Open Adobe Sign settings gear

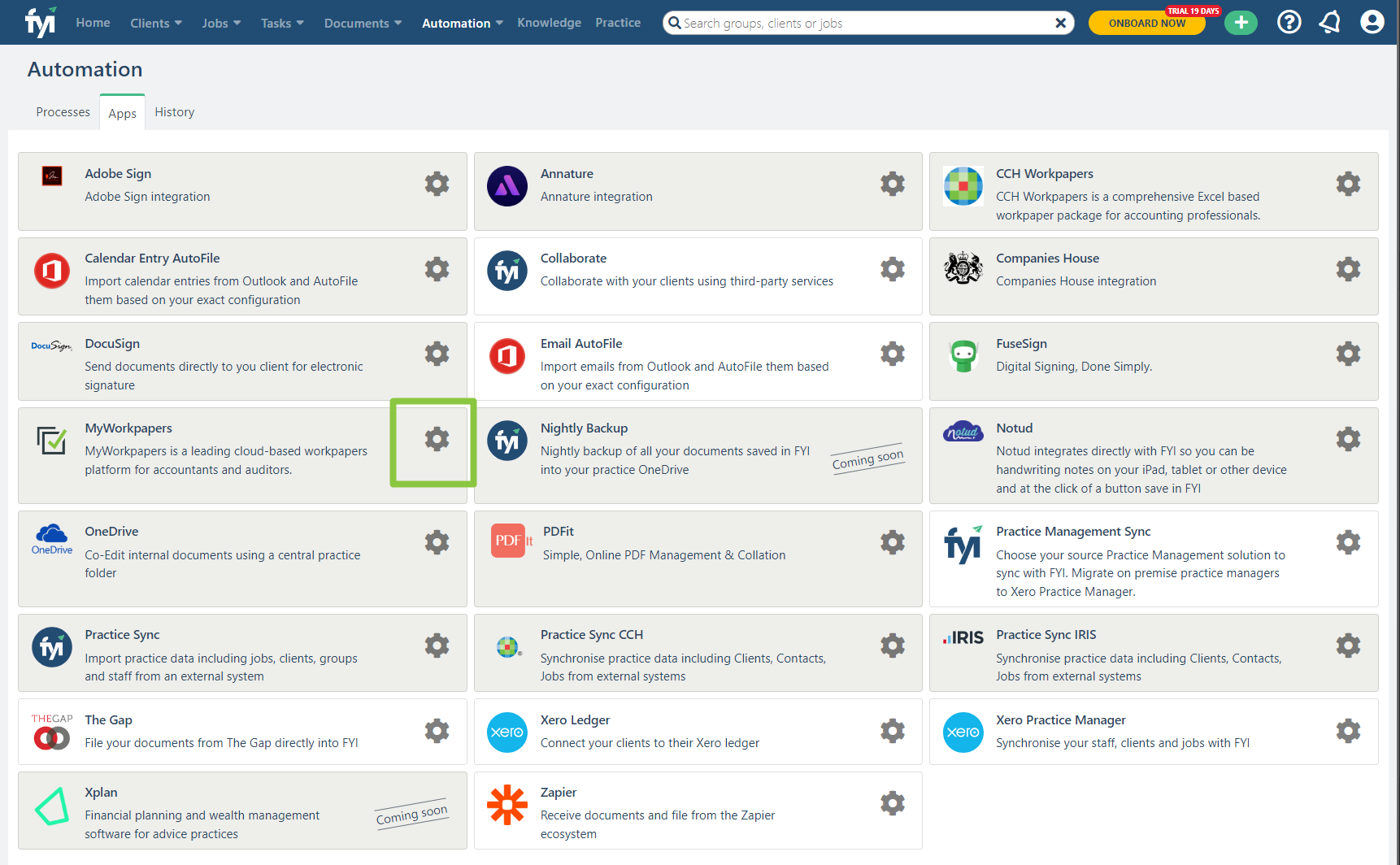pos(437,184)
